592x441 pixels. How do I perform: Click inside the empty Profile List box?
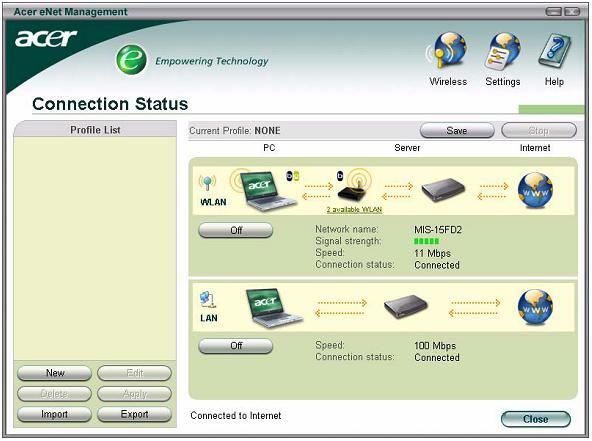95,248
